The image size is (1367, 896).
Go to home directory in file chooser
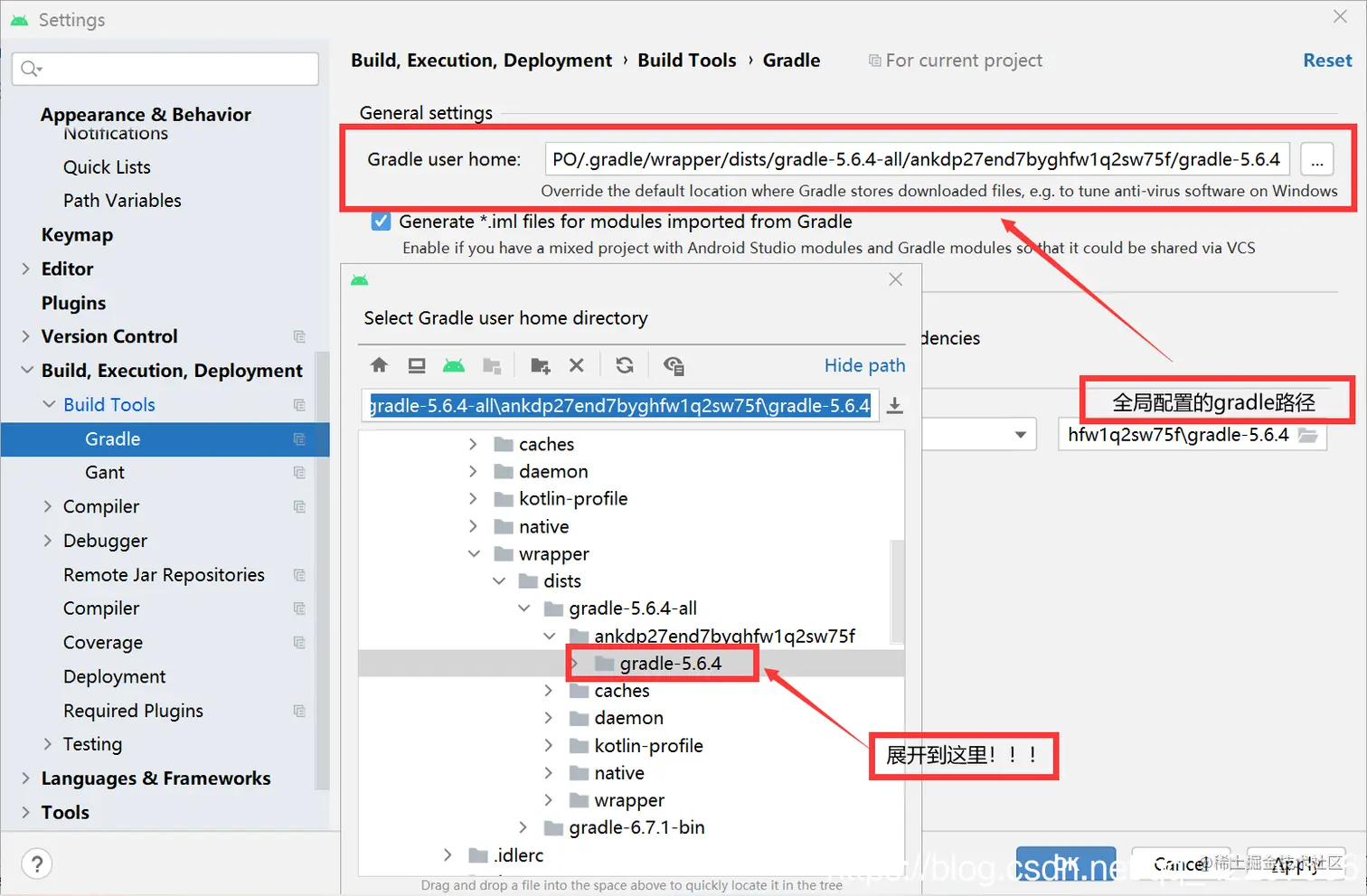[379, 365]
